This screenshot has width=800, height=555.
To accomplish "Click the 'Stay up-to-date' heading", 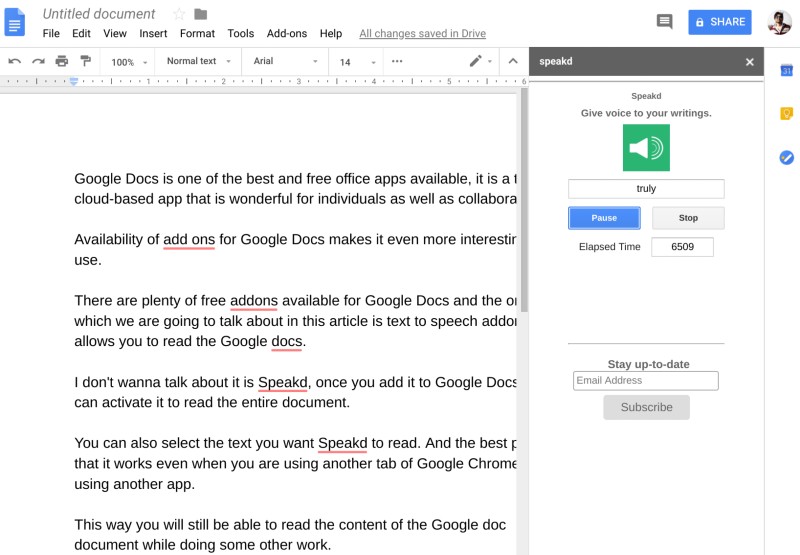I will pyautogui.click(x=648, y=364).
